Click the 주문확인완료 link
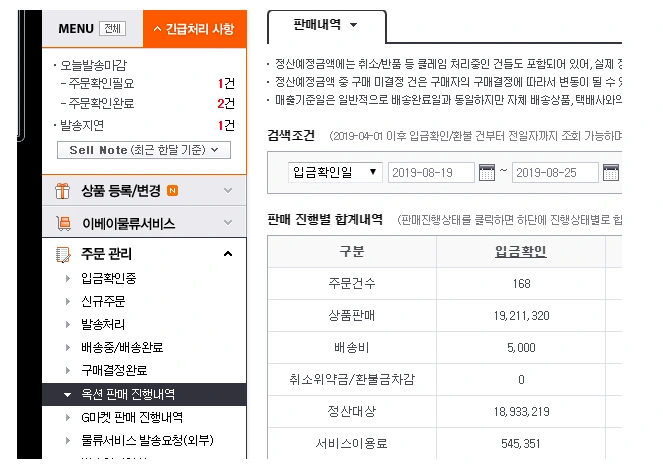Screen dimensions: 663x465 (x=101, y=103)
